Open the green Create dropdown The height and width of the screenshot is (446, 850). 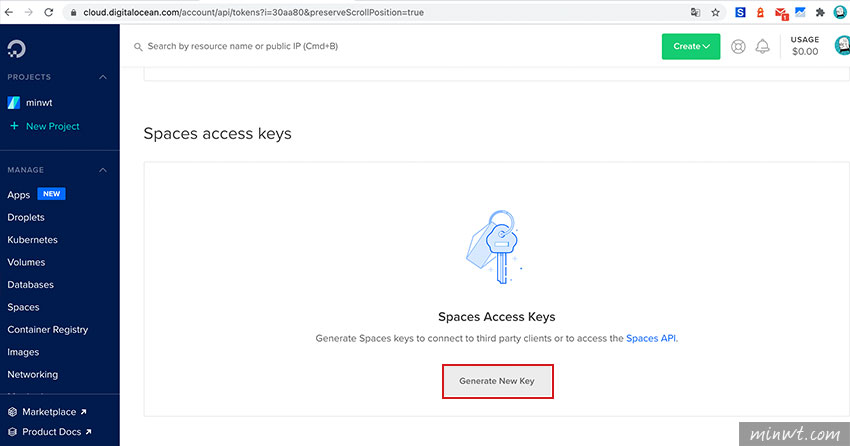(691, 47)
